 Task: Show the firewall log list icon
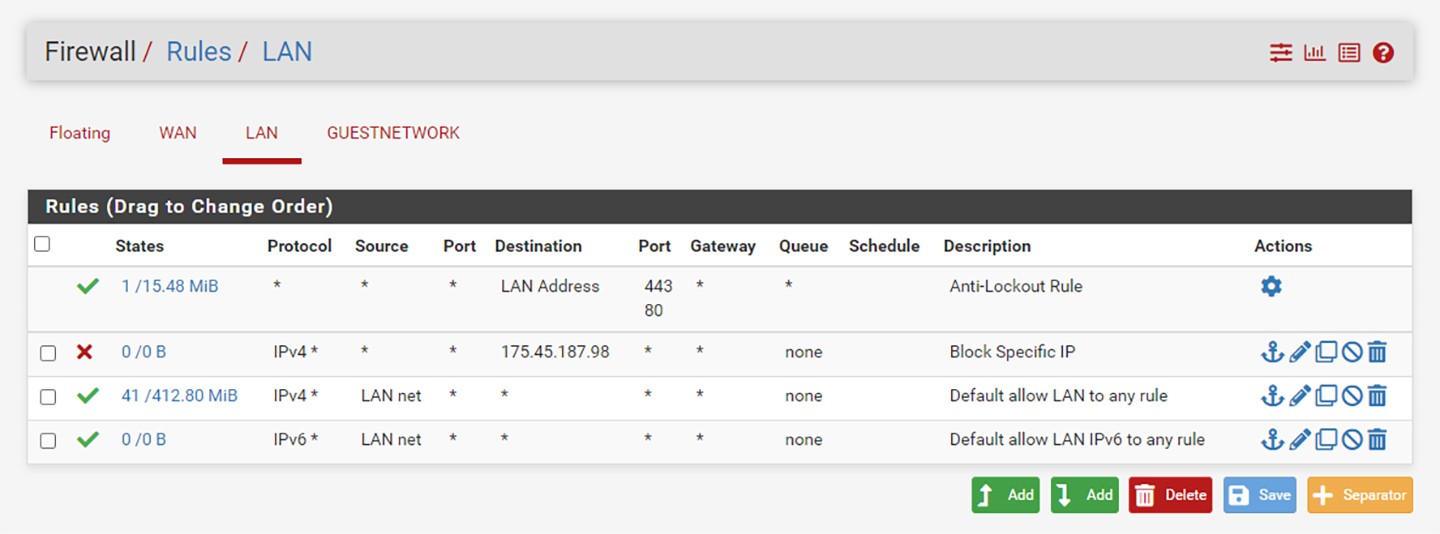pyautogui.click(x=1349, y=53)
